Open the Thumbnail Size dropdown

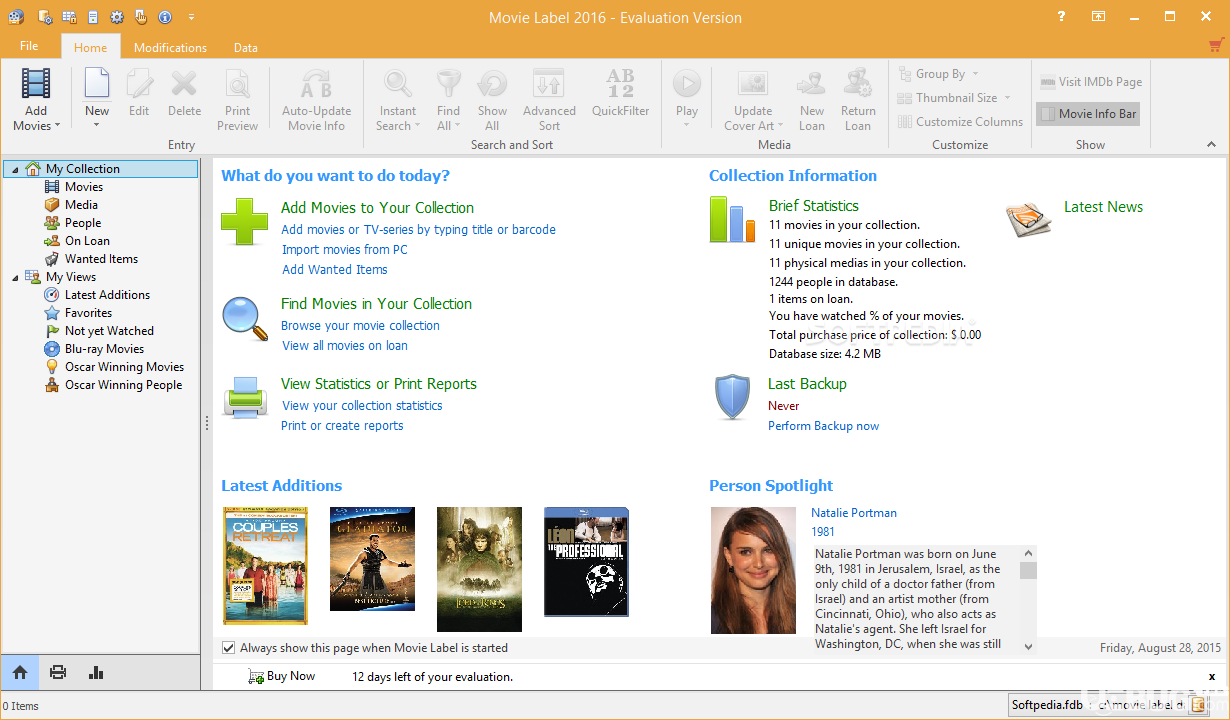(955, 98)
